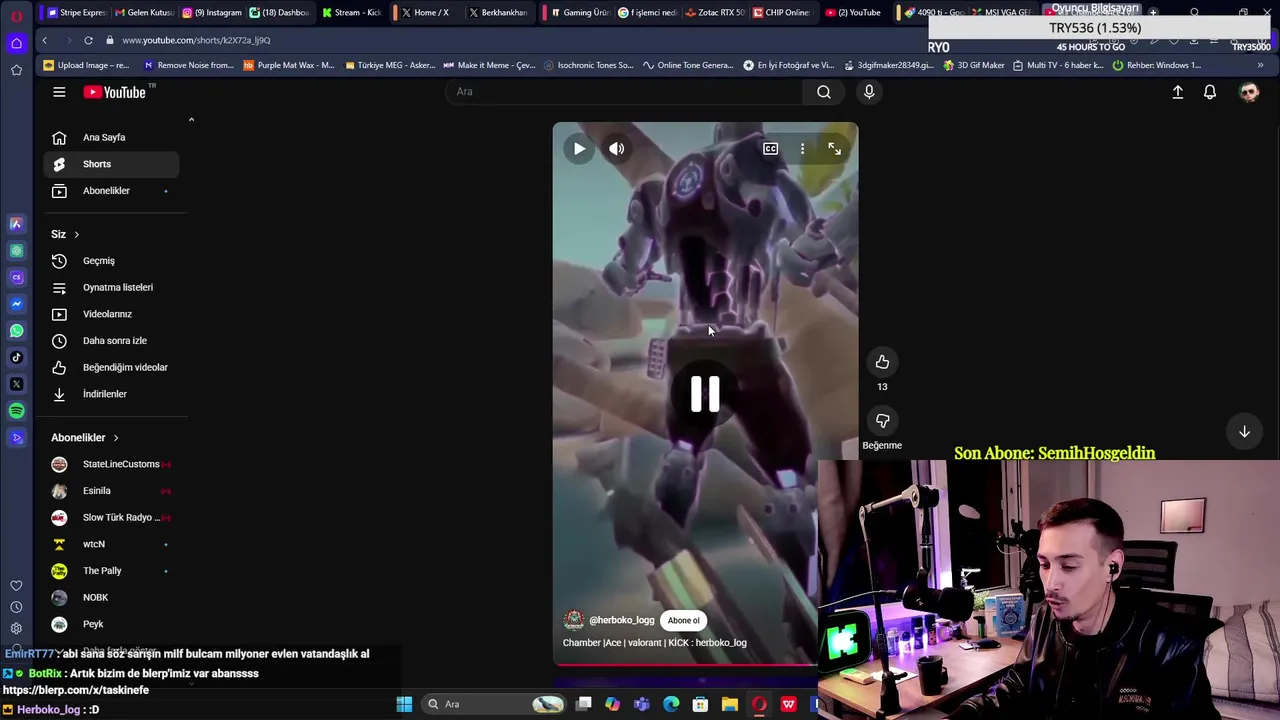Viewport: 1280px width, 720px height.
Task: Toggle closed captions on the short
Action: 770,149
